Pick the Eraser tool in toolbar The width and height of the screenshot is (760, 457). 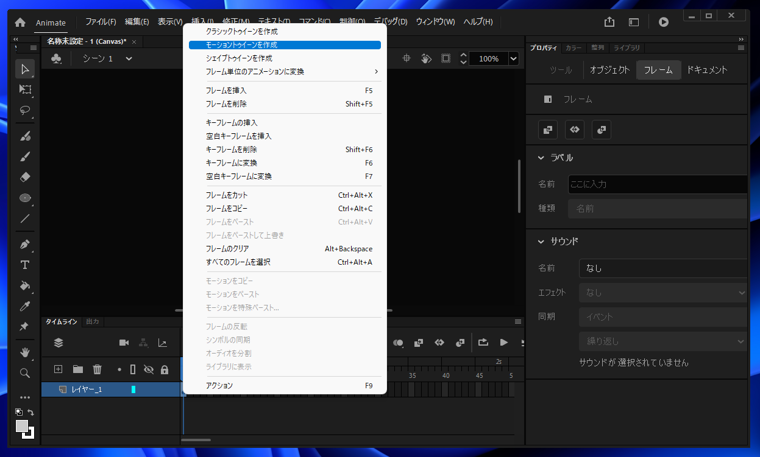click(x=25, y=177)
